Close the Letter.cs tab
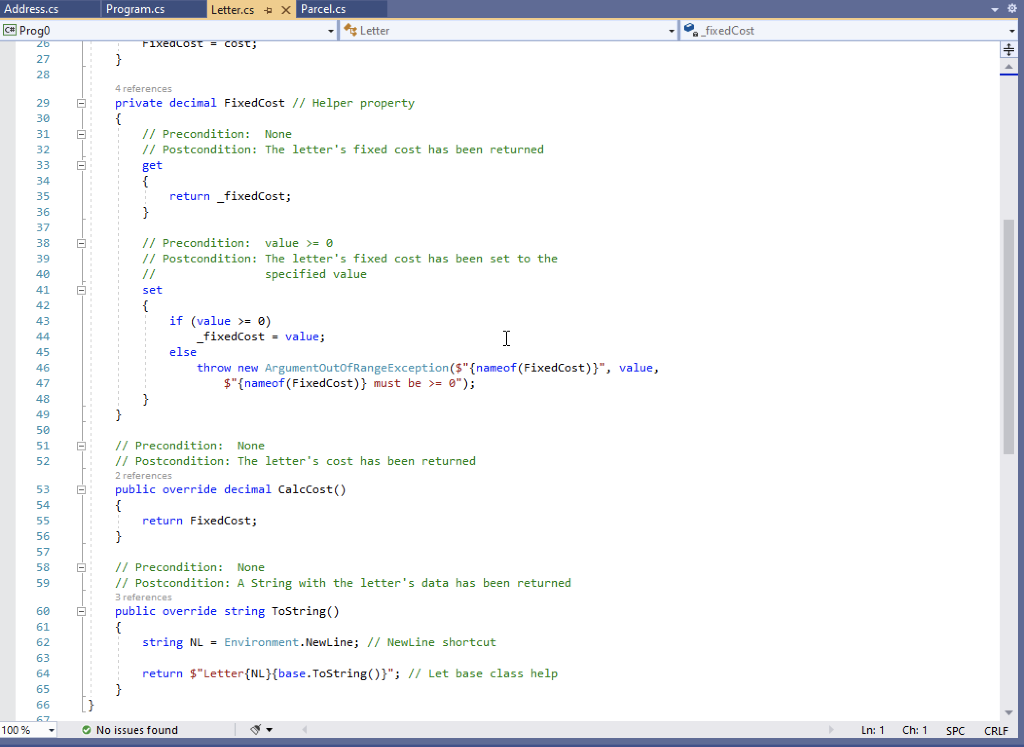The width and height of the screenshot is (1024, 747). pyautogui.click(x=285, y=10)
